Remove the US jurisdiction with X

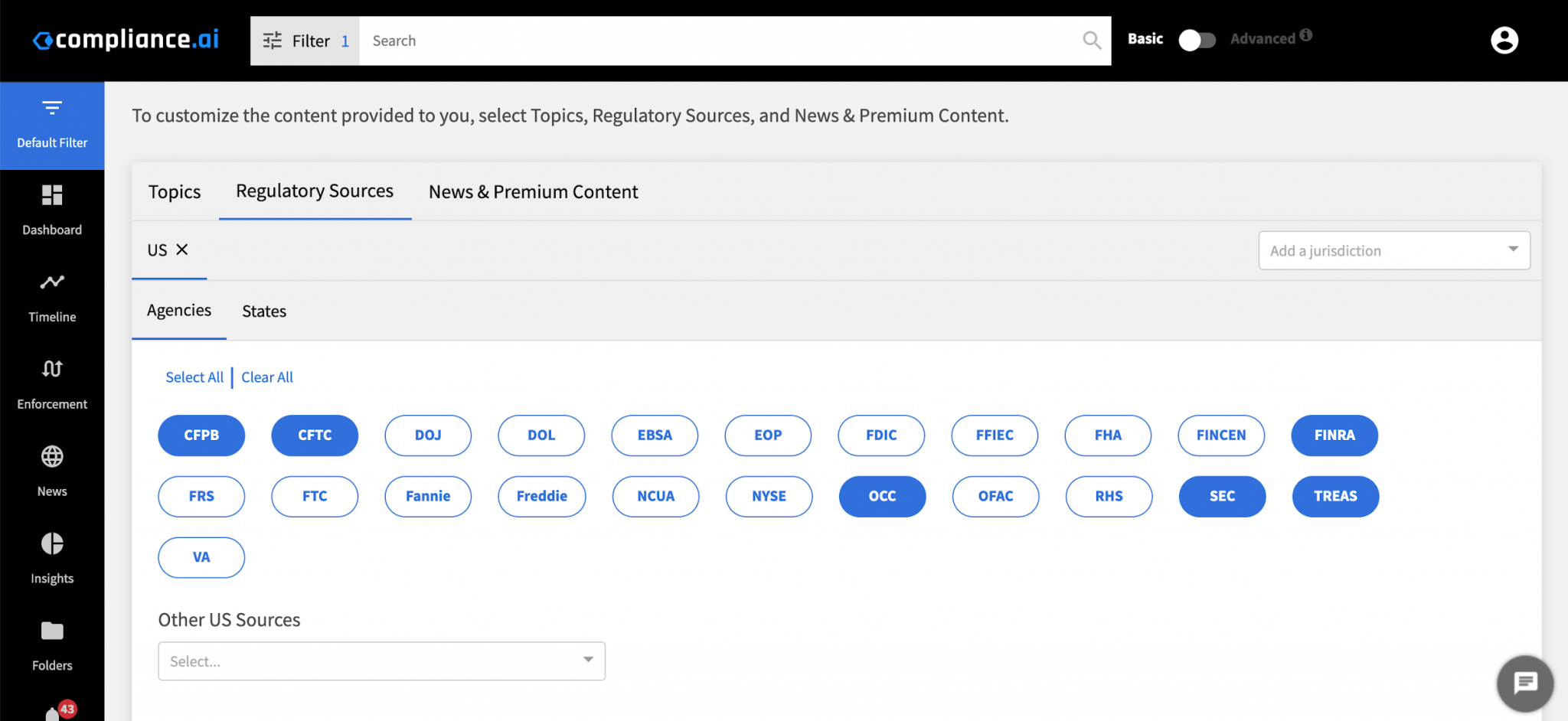click(x=182, y=250)
